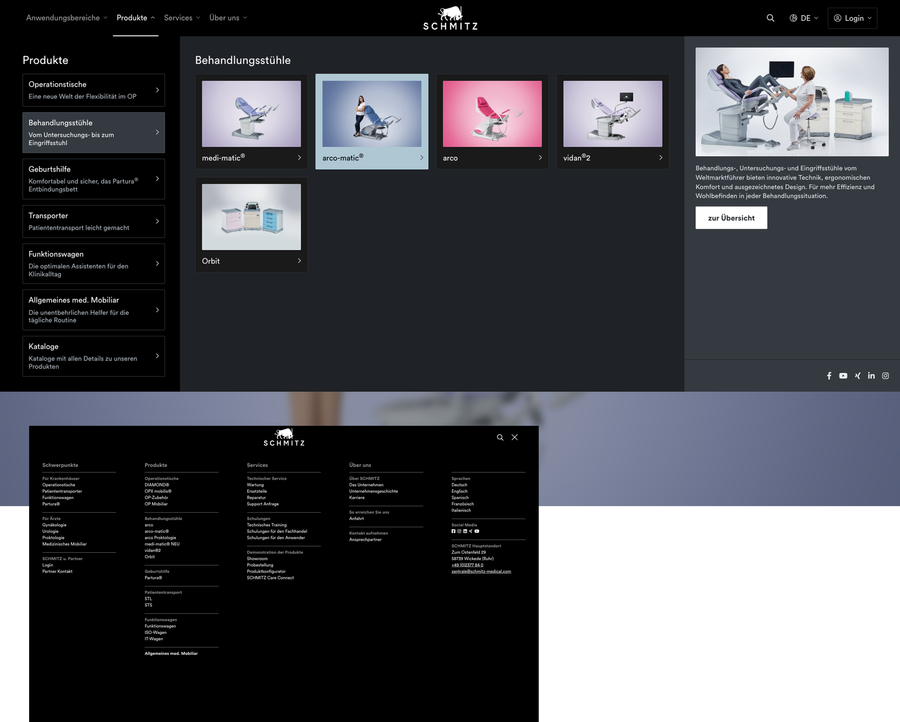Open the Facebook icon in the mega menu panel
Viewport: 900px width, 722px height.
pyautogui.click(x=829, y=376)
